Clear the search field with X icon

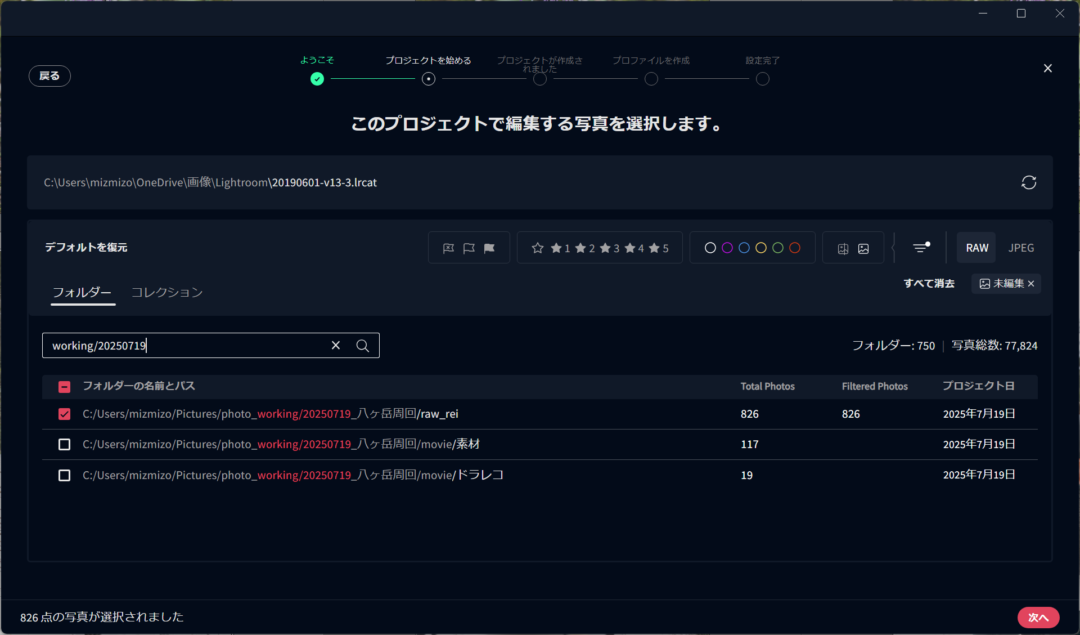(x=336, y=346)
